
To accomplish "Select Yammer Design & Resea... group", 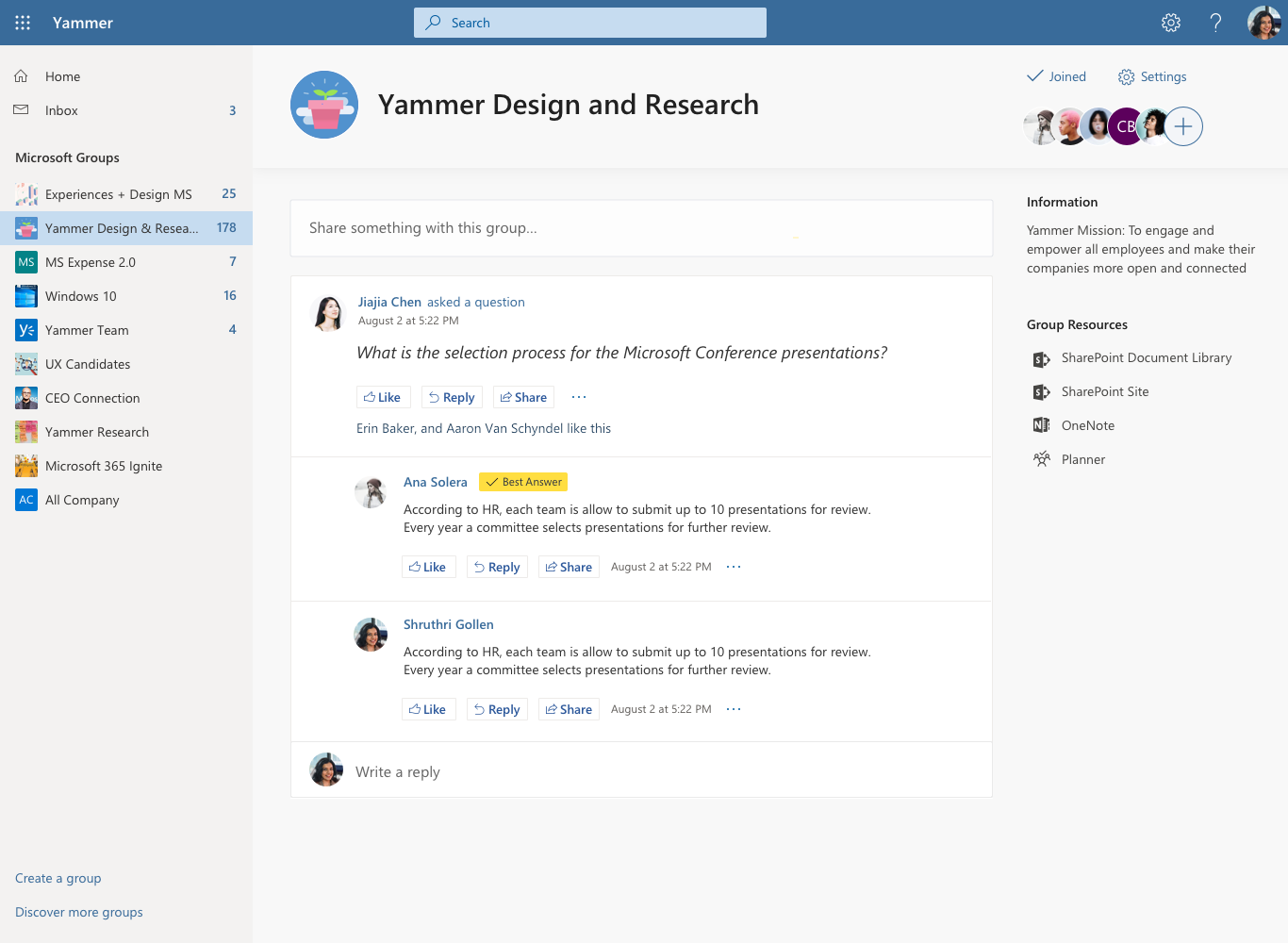I will (x=126, y=228).
